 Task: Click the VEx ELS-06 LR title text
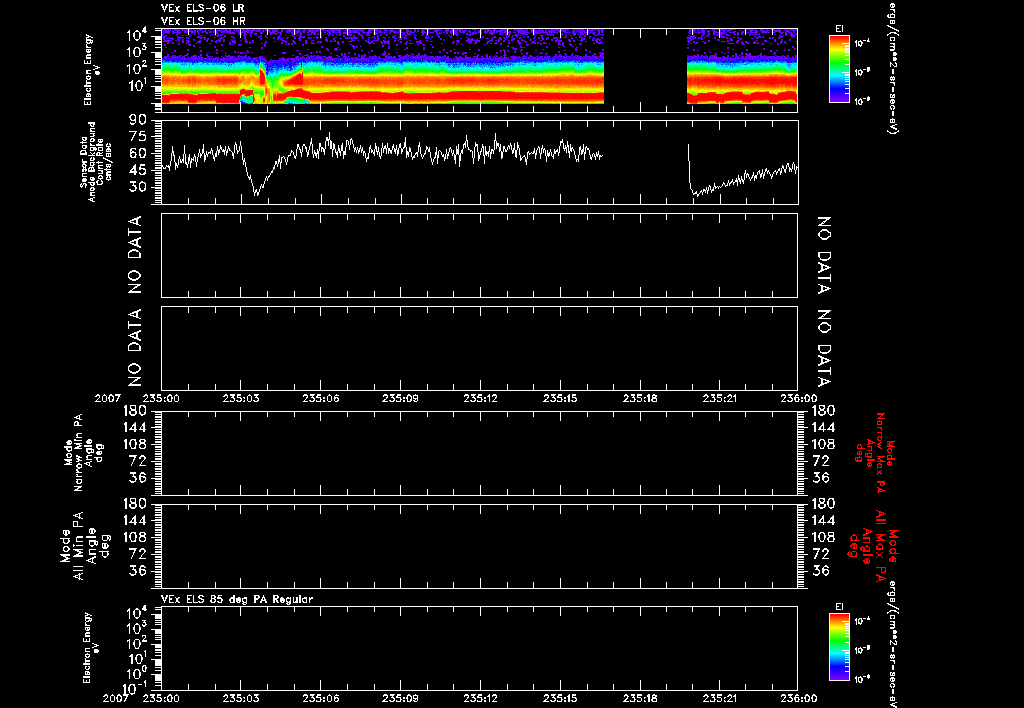[x=202, y=8]
